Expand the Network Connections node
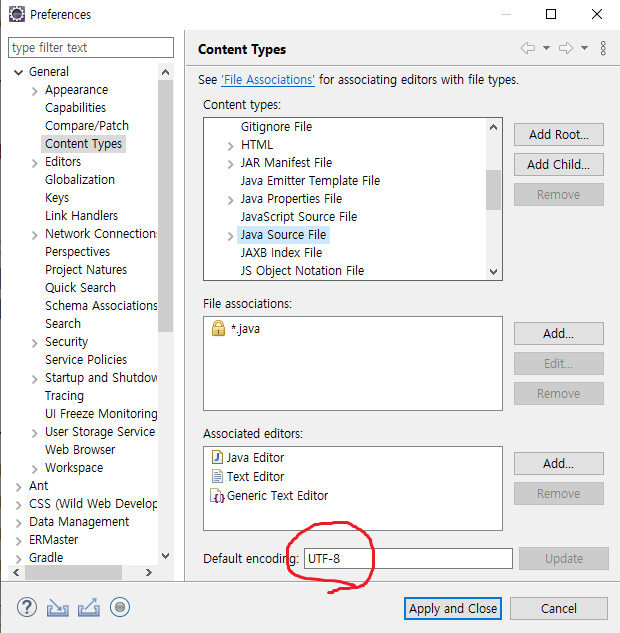Screen dimensions: 620x633 [34, 235]
